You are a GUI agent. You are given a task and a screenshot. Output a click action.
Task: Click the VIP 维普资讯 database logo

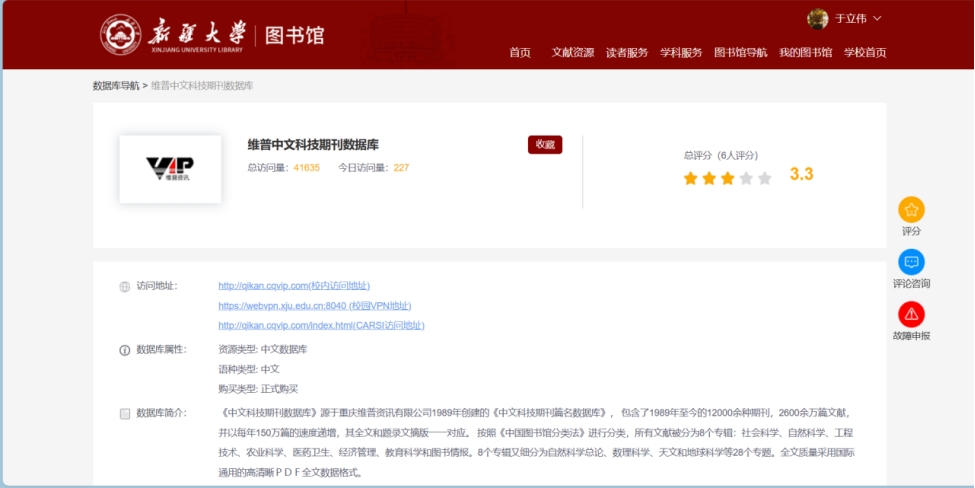pyautogui.click(x=170, y=168)
